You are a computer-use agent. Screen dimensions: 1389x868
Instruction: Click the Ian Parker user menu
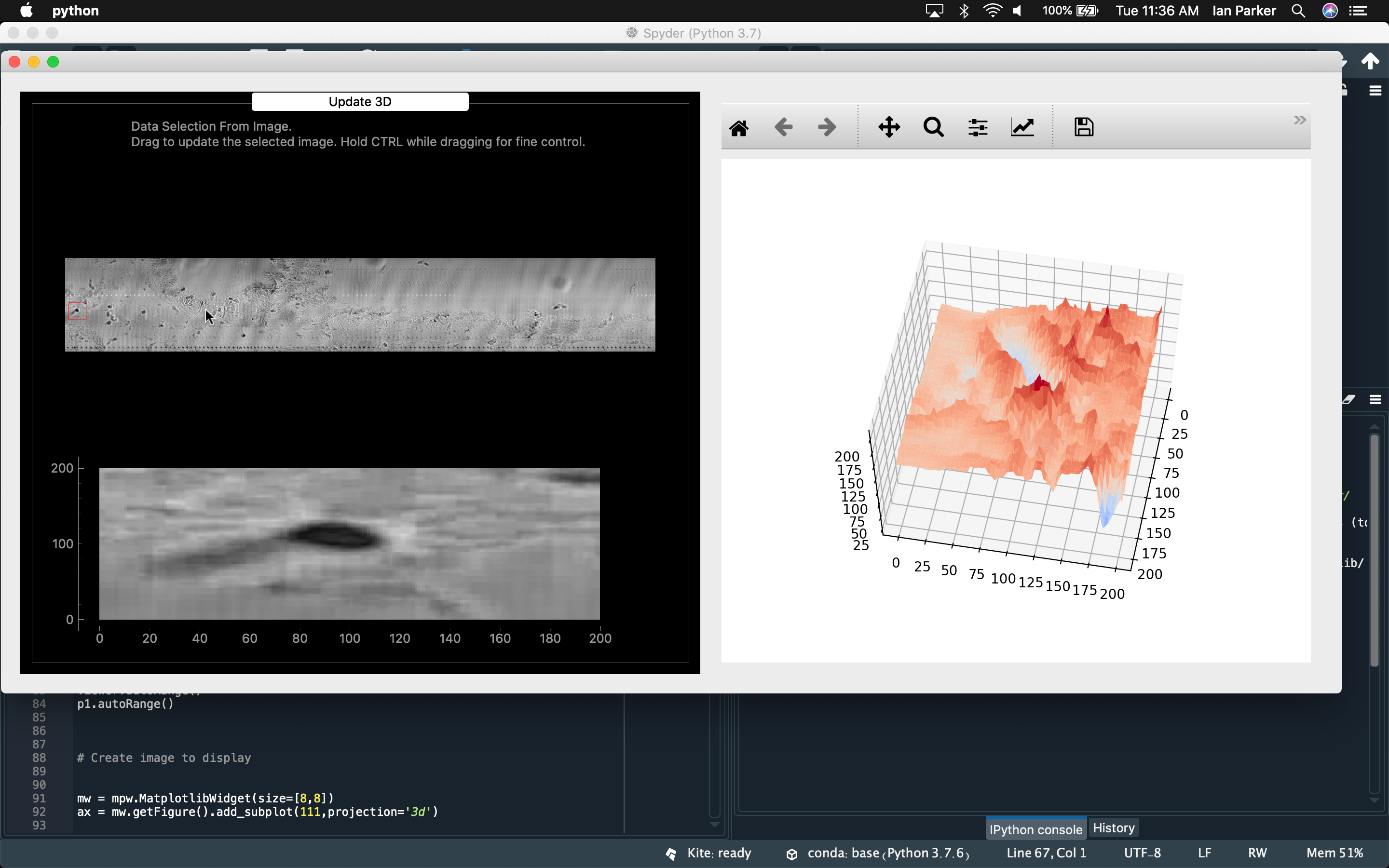(1244, 11)
